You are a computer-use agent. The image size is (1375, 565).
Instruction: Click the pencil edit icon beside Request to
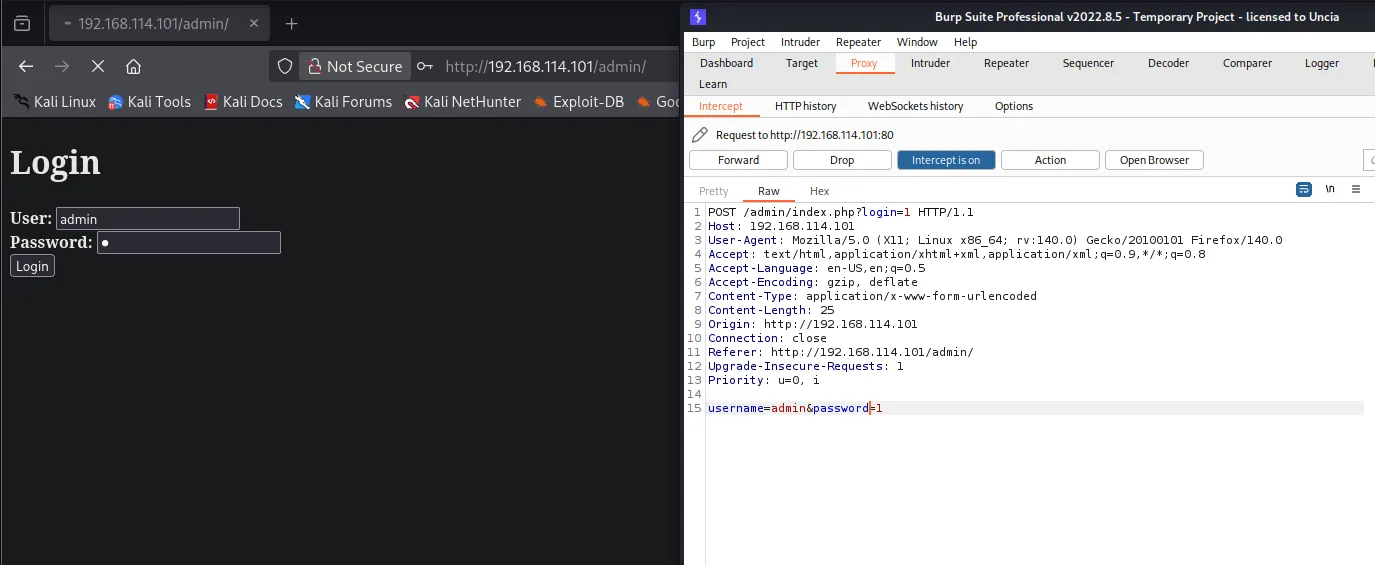(x=700, y=134)
